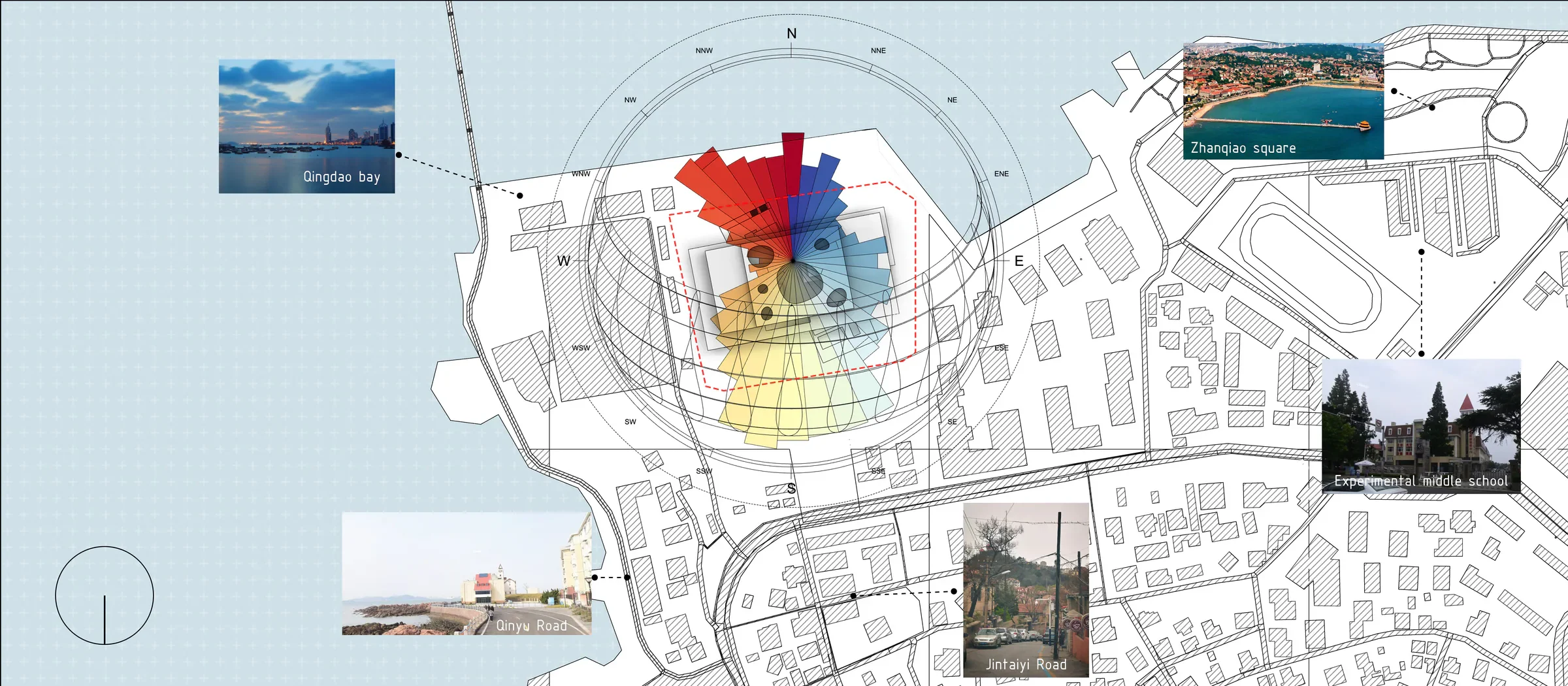
Task: Click the NNE direction label
Action: [878, 50]
